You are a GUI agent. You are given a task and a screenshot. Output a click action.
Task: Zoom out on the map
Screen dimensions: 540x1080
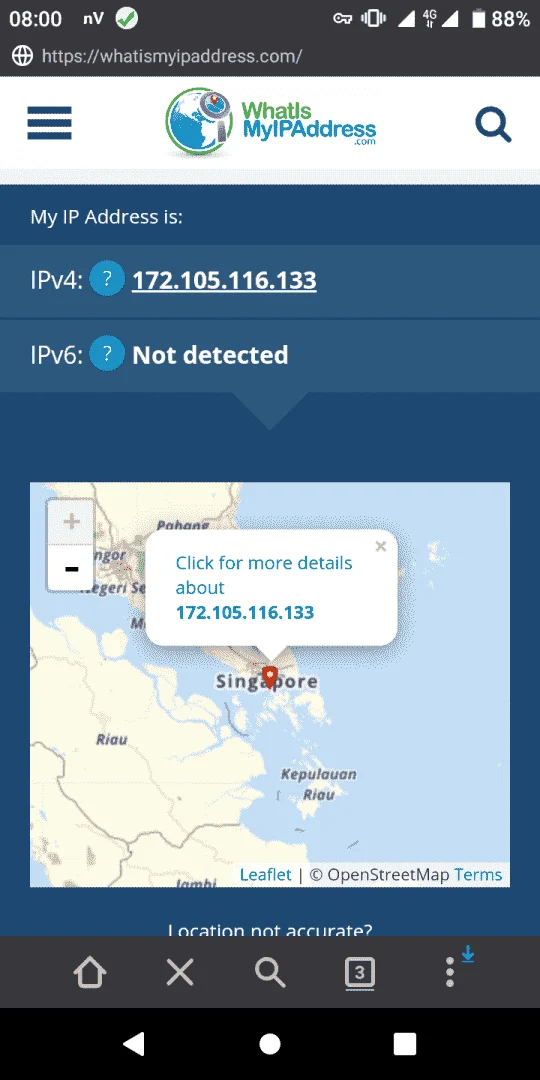click(71, 568)
